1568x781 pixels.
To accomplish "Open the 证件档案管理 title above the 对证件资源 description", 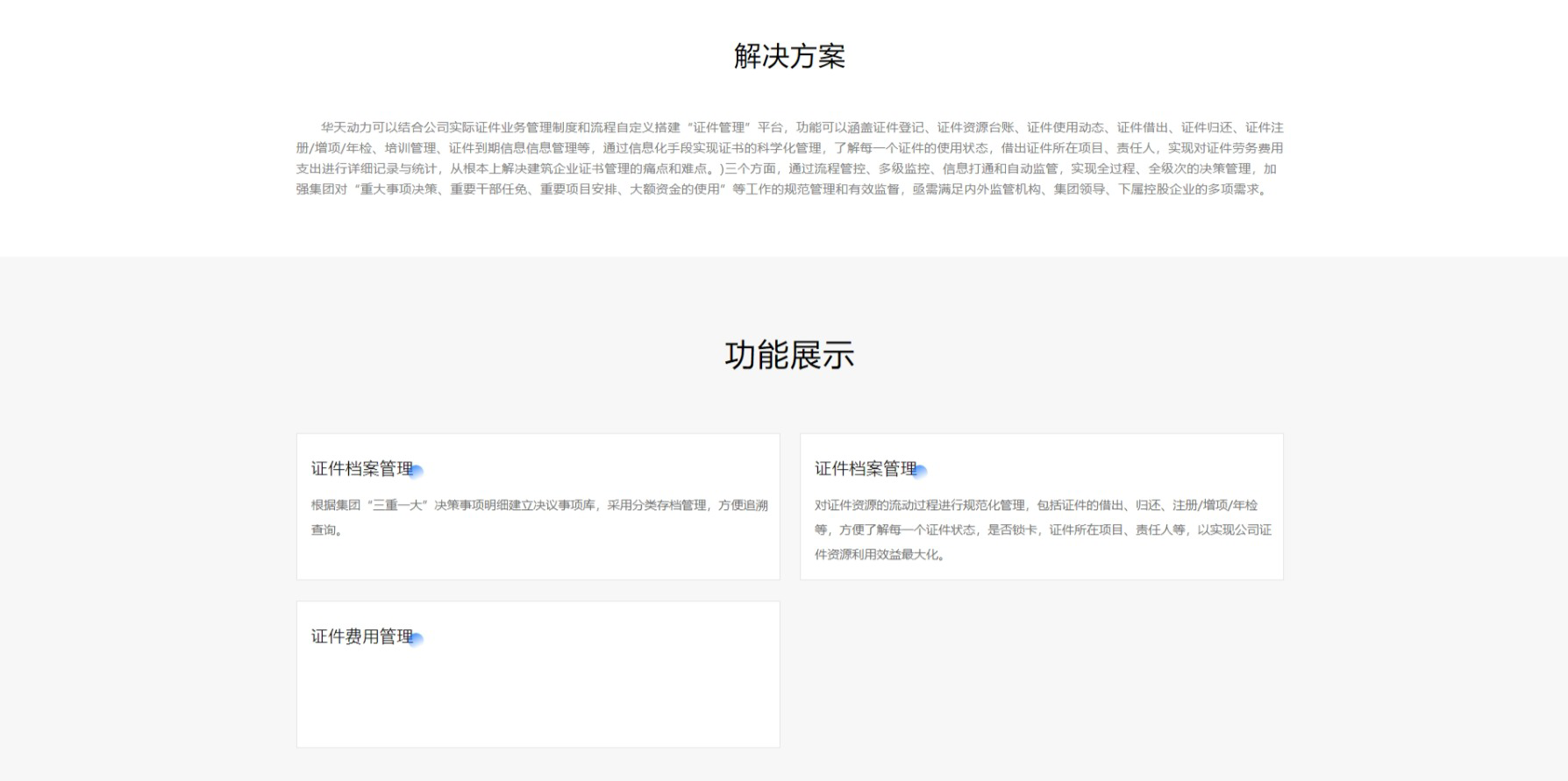I will point(865,469).
